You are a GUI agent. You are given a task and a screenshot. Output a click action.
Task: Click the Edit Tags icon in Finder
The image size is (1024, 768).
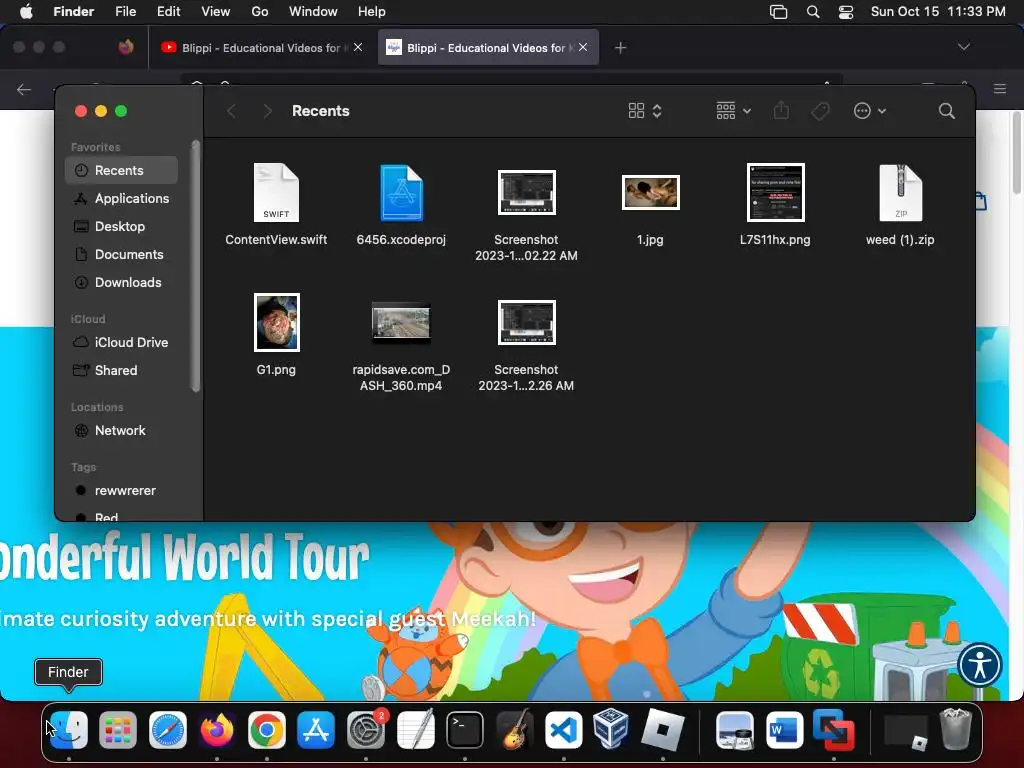[x=820, y=111]
